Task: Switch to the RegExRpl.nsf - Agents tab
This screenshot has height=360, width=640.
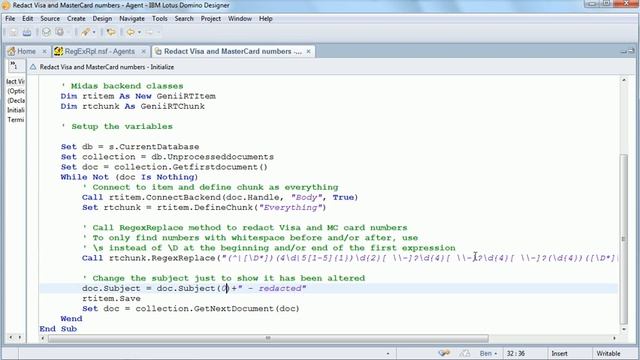Action: [100, 51]
